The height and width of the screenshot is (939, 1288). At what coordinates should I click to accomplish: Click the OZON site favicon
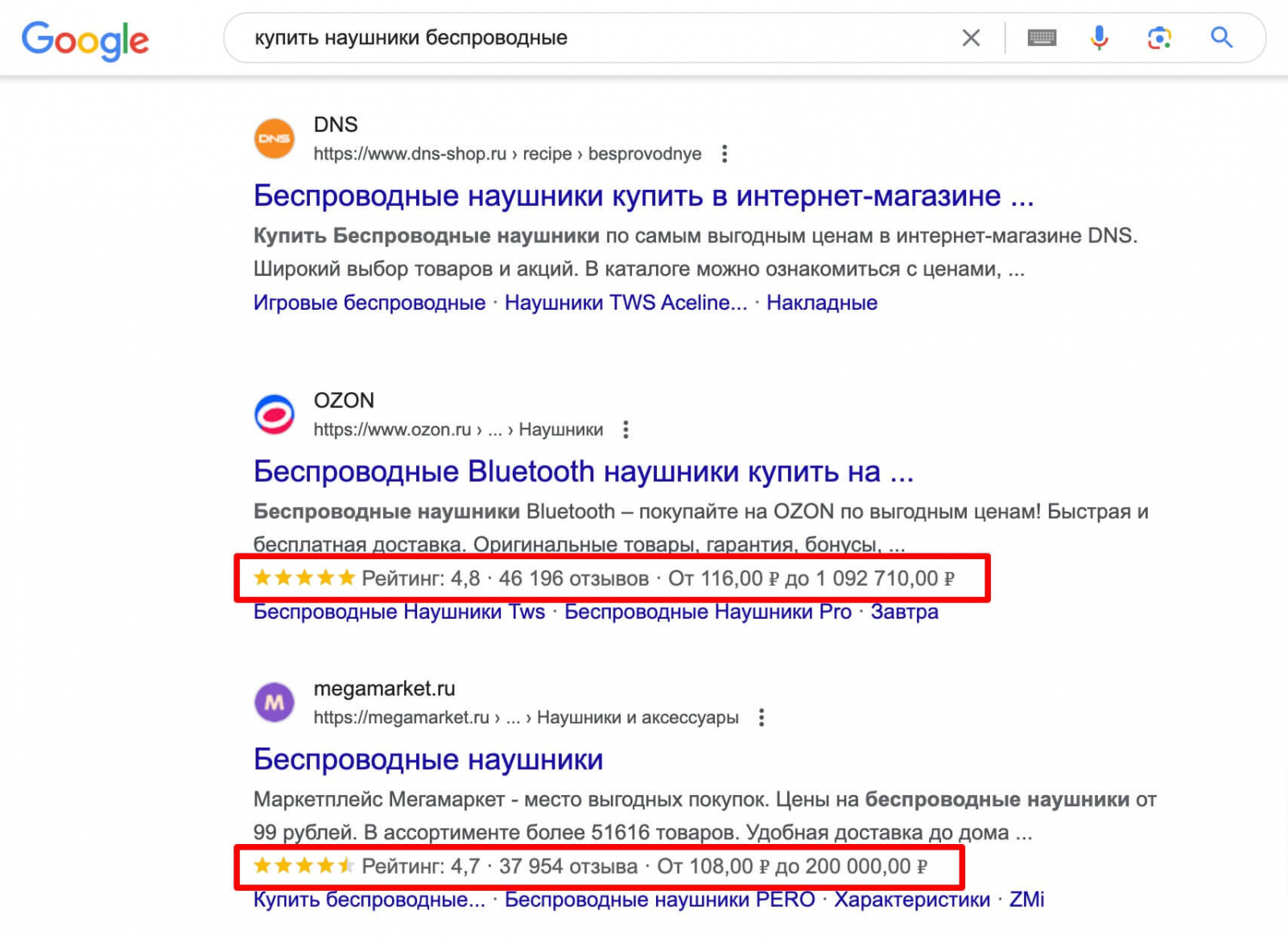pyautogui.click(x=275, y=414)
